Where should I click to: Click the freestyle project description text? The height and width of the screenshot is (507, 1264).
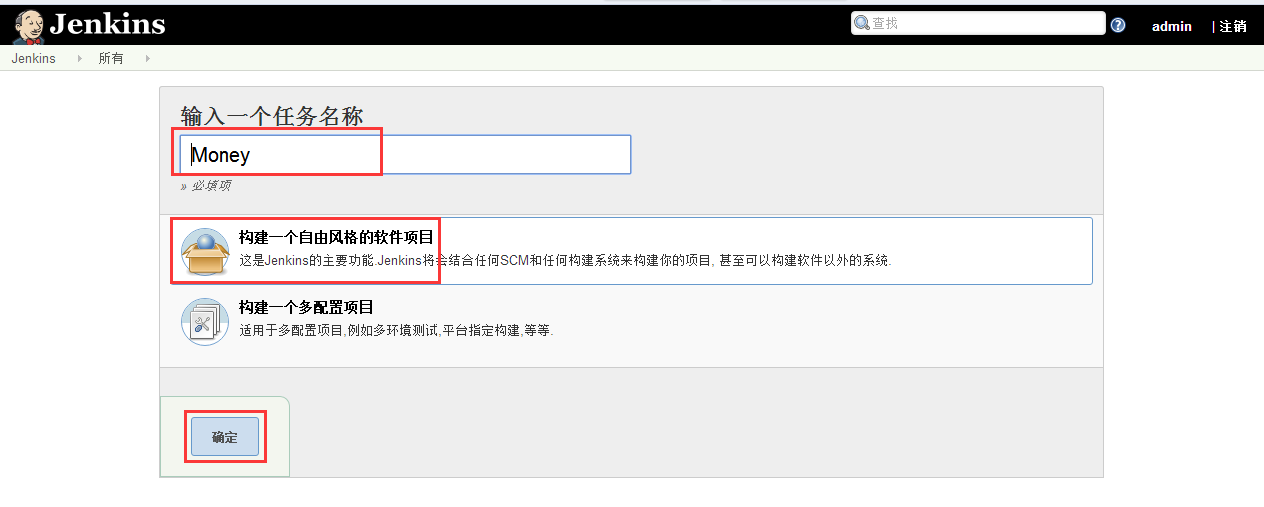[565, 261]
